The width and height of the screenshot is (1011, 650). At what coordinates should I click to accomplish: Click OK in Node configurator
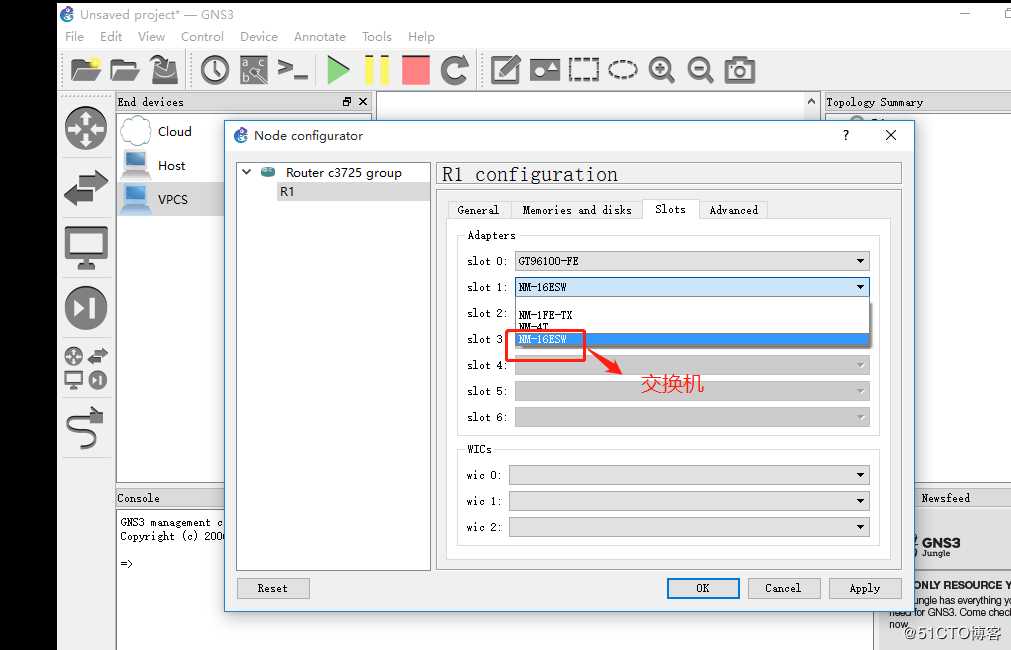pyautogui.click(x=703, y=588)
